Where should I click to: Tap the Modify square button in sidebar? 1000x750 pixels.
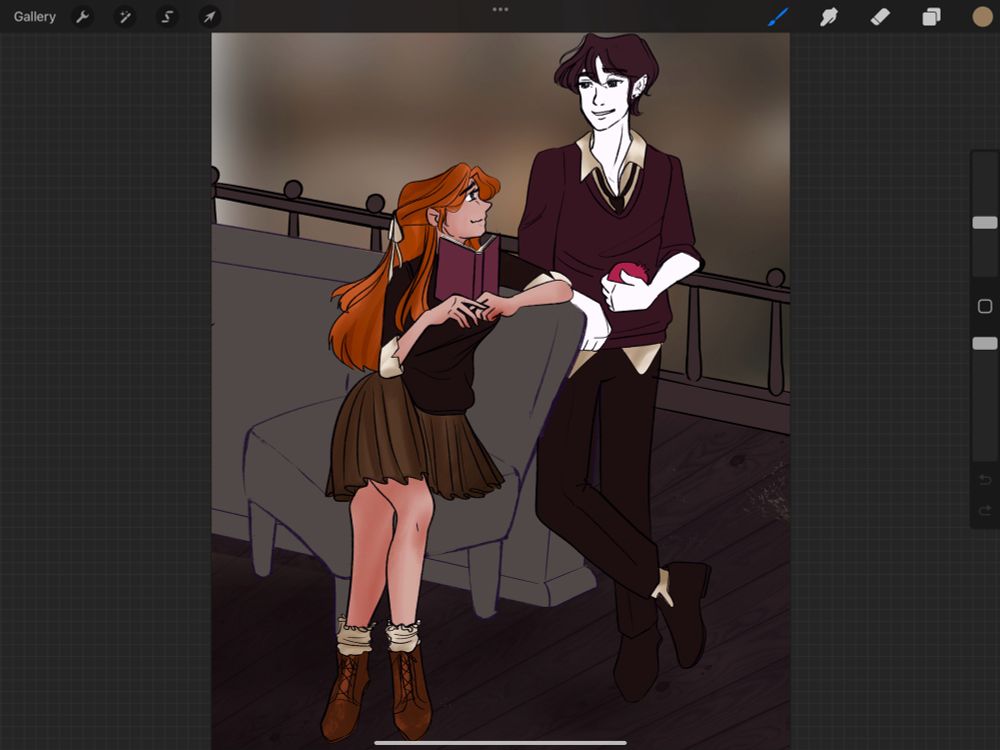tap(985, 306)
